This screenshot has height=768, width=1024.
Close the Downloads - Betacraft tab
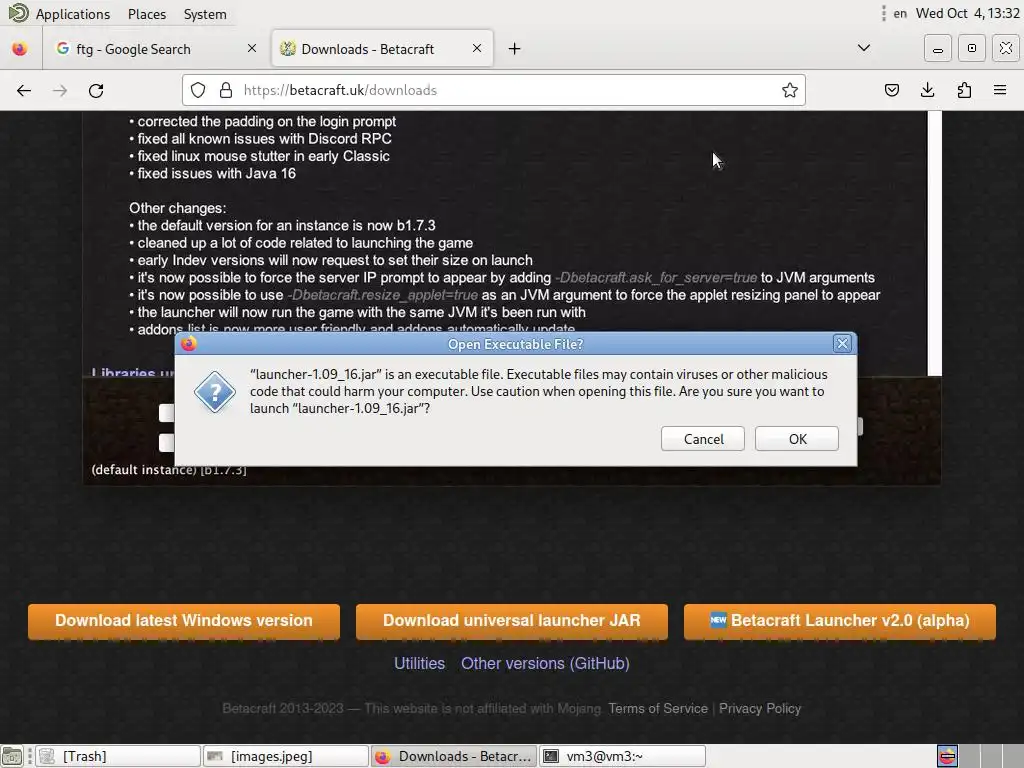pos(477,48)
